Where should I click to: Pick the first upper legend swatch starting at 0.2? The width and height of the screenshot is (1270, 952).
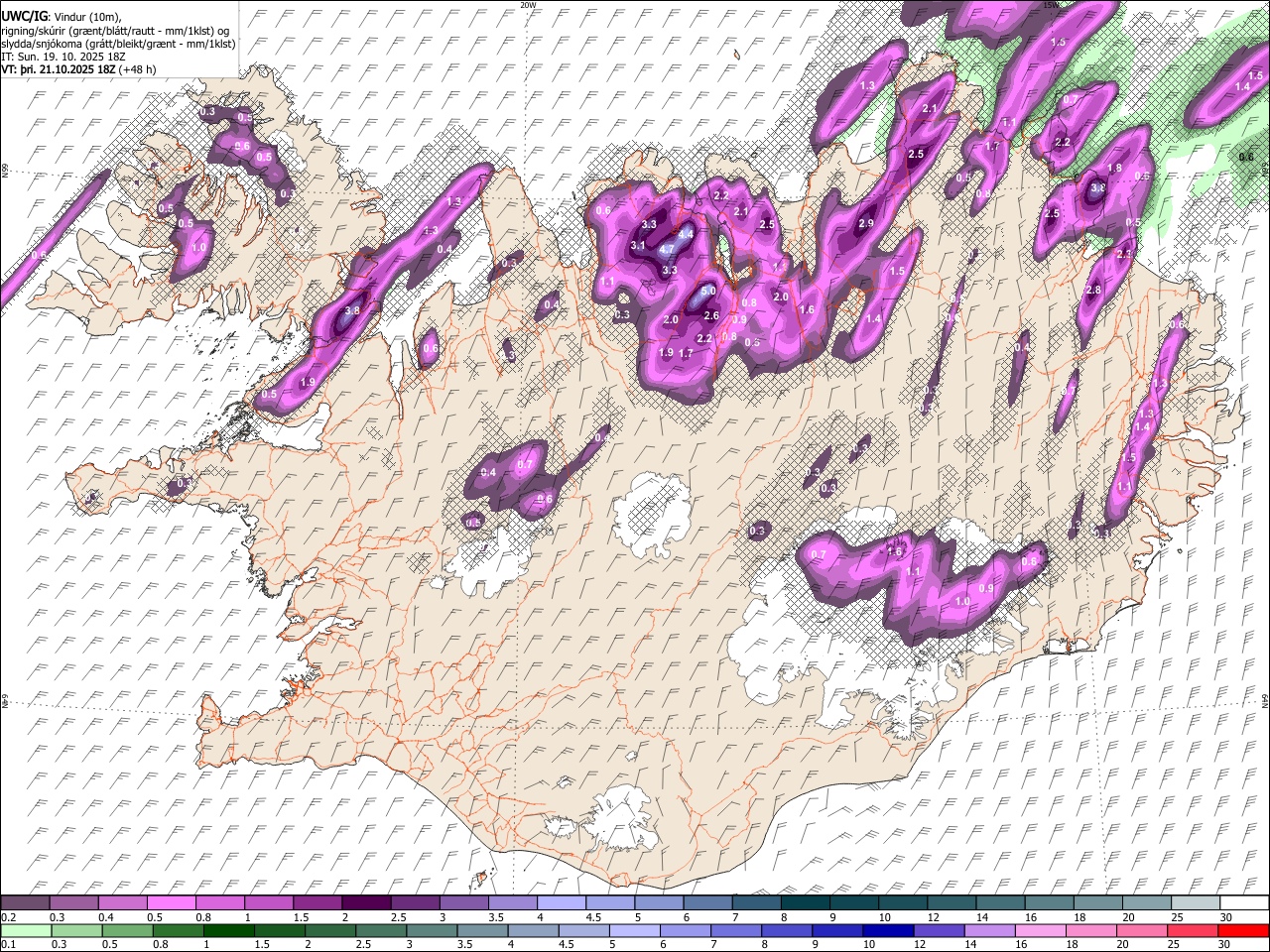click(25, 903)
